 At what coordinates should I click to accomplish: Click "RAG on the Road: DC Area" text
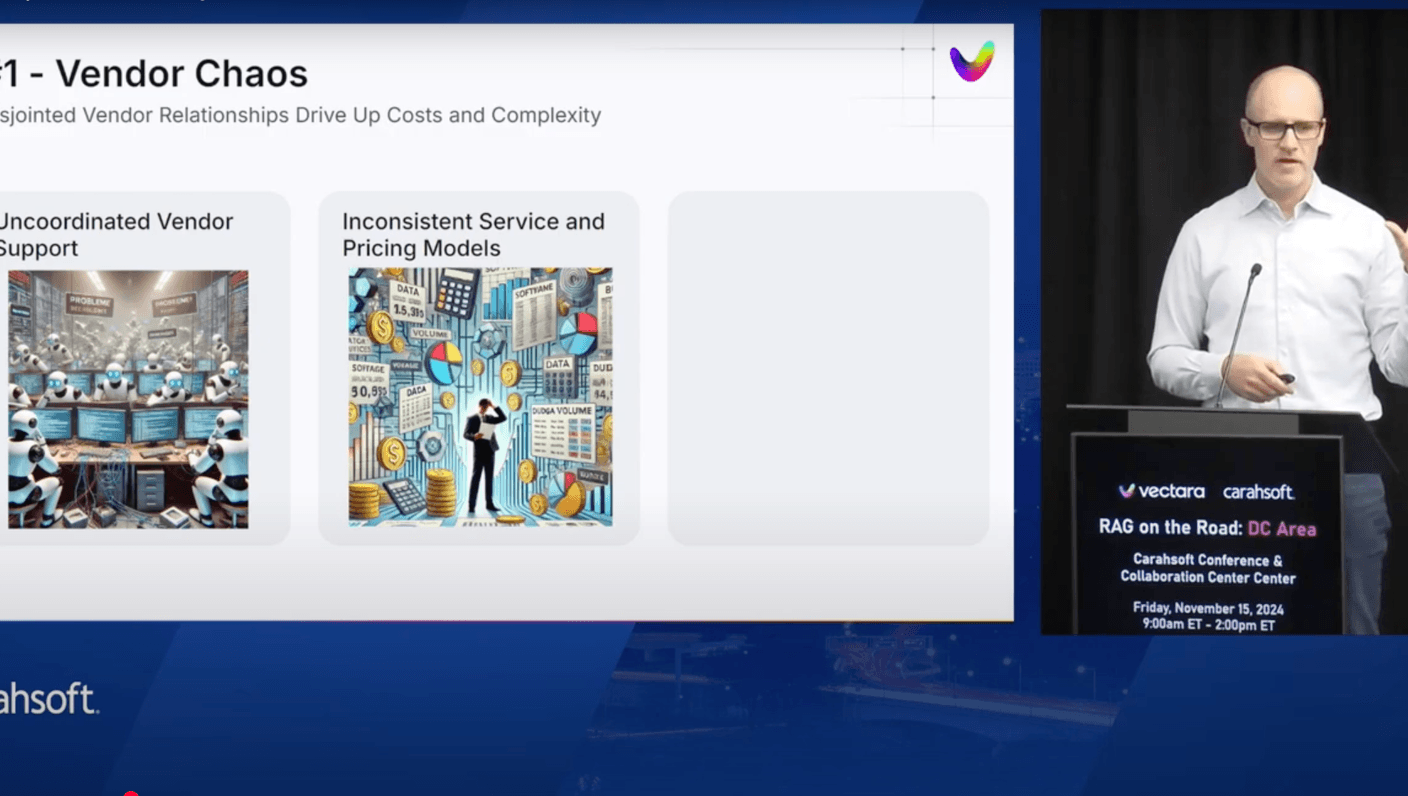[x=1207, y=527]
